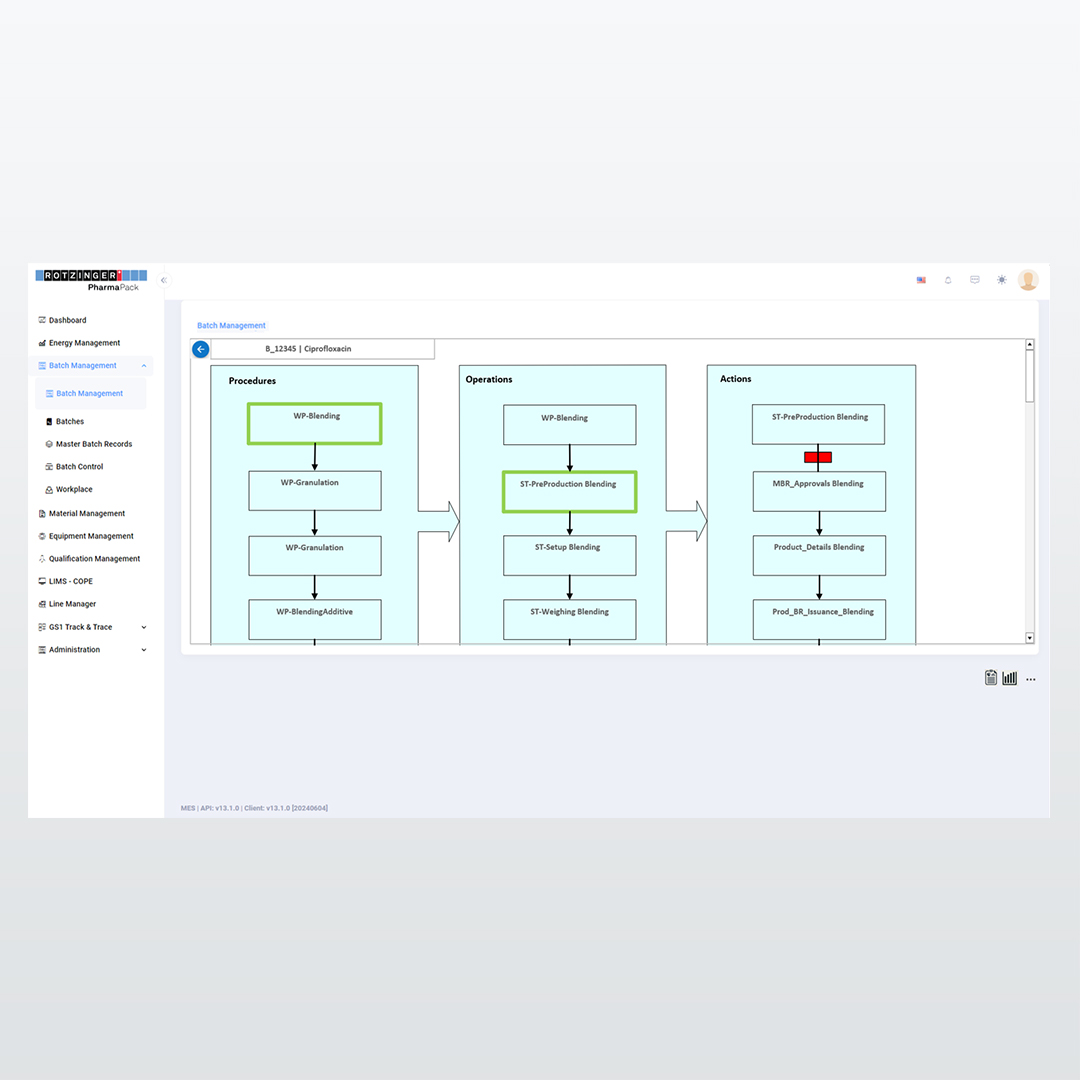Click the GS1 Track & Trace icon
The image size is (1080, 1080).
[x=42, y=627]
